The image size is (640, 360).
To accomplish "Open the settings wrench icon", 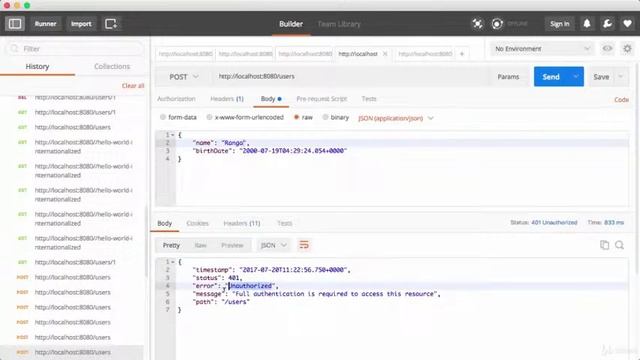I will 607,24.
